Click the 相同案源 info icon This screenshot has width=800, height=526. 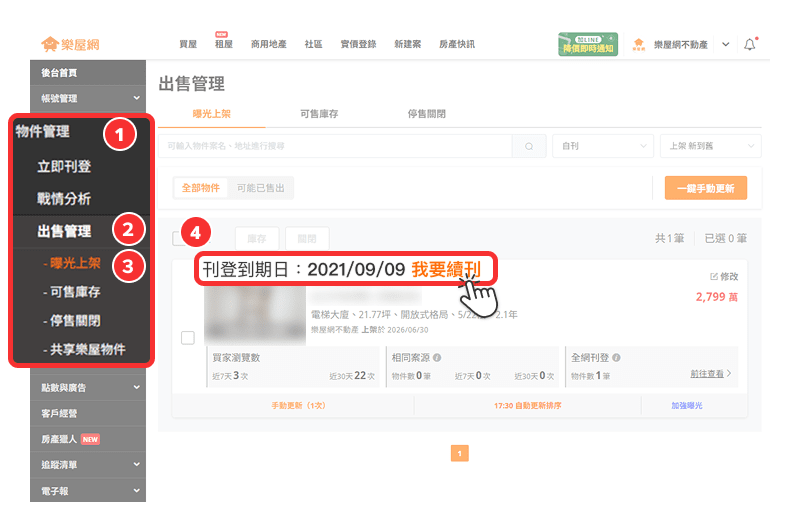[x=437, y=358]
